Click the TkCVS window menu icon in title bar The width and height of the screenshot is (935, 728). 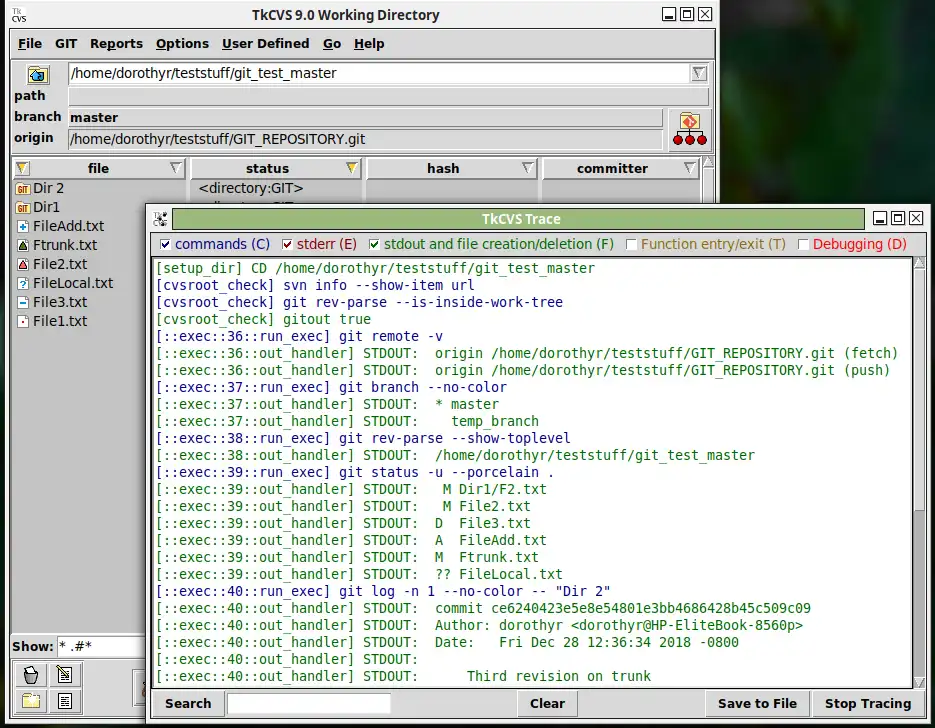[19, 15]
